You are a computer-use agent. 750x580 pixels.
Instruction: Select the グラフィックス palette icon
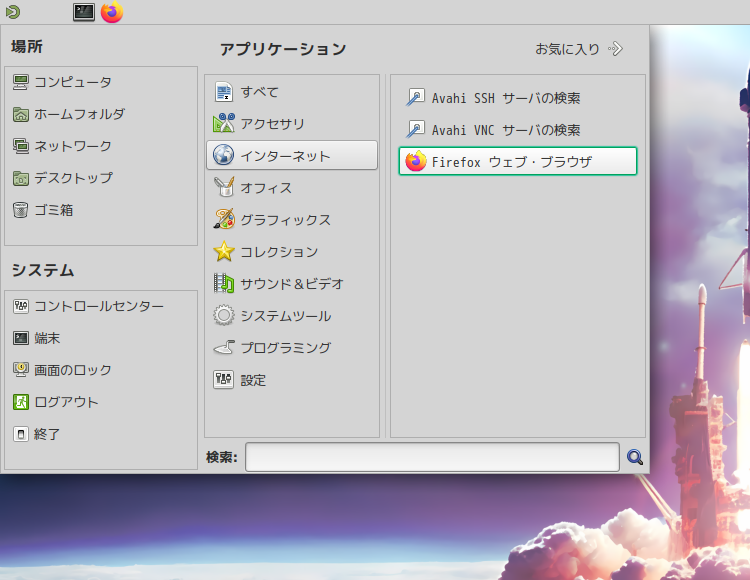coord(223,219)
